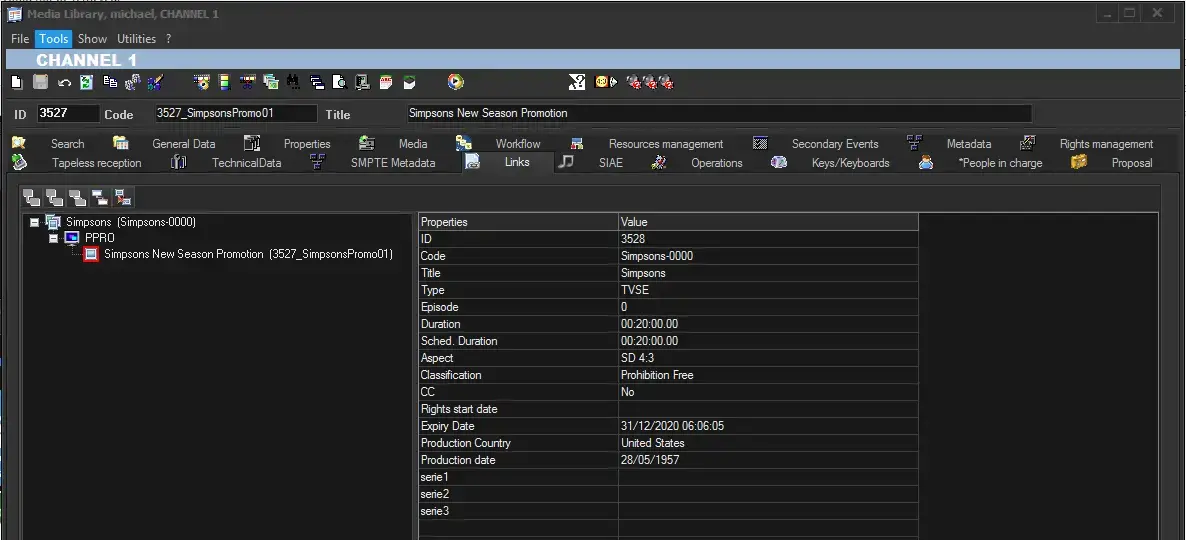Switch to the Secondary Events tab
Image resolution: width=1186 pixels, height=540 pixels.
(834, 144)
